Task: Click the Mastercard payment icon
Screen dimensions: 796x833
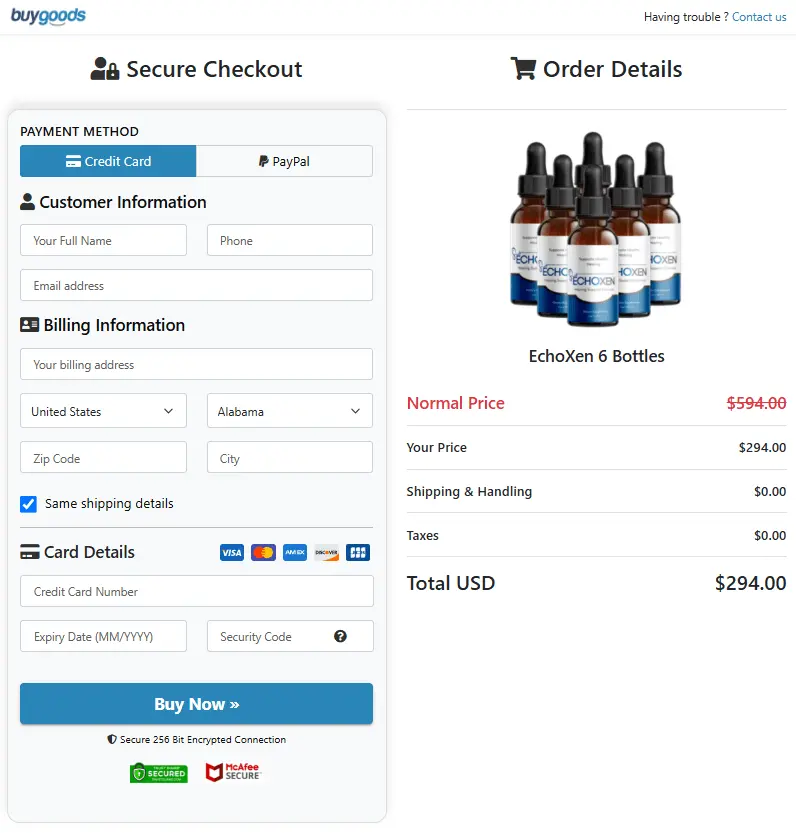Action: point(263,552)
